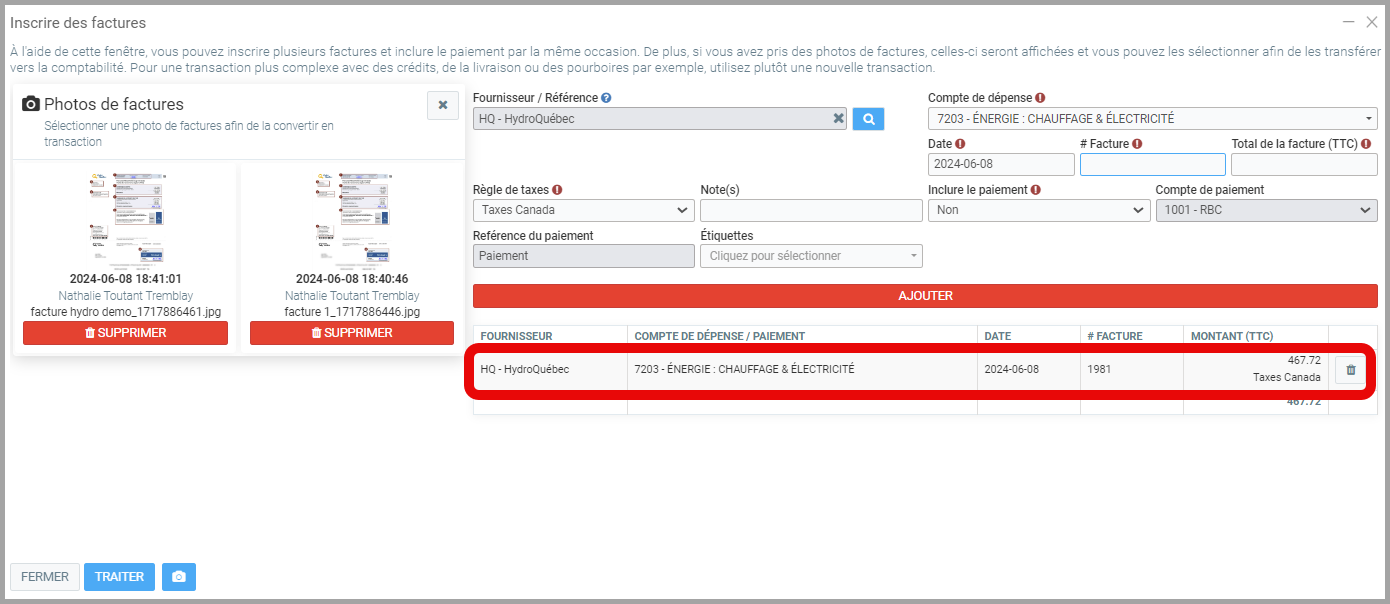Close the Photos de factures panel

point(442,105)
